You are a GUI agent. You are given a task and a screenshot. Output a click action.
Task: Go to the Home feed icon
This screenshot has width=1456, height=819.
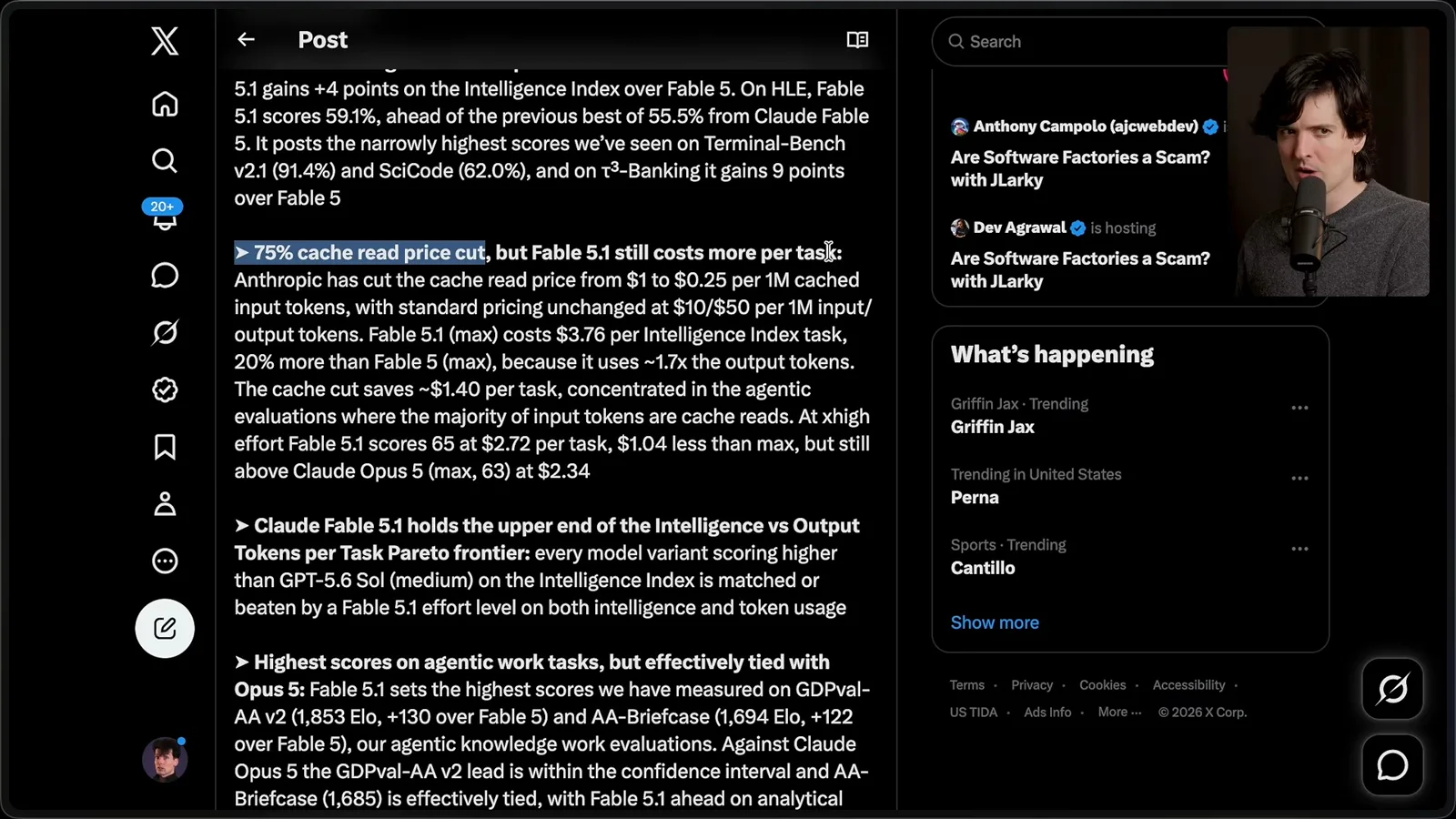tap(165, 104)
